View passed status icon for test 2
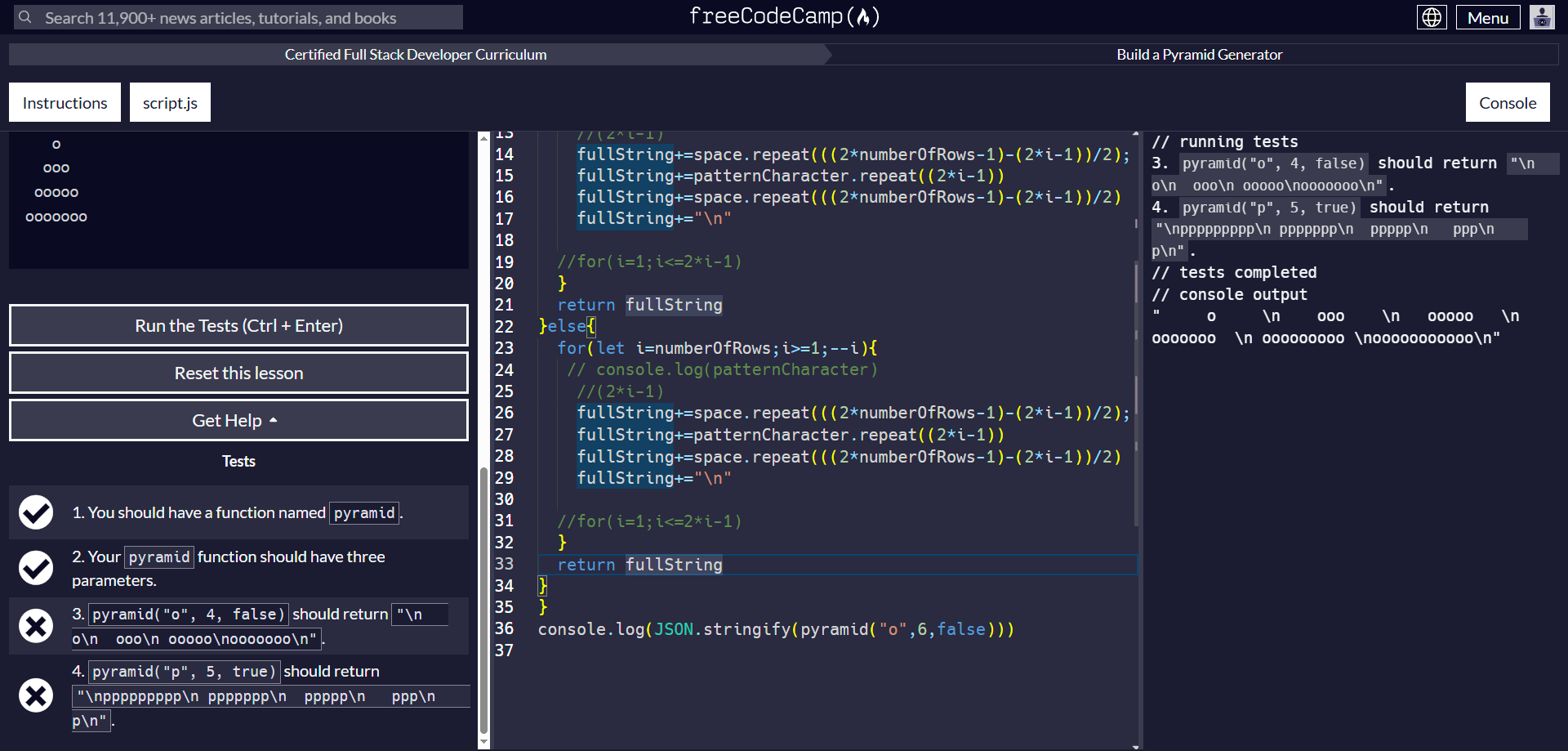1568x751 pixels. pyautogui.click(x=36, y=568)
